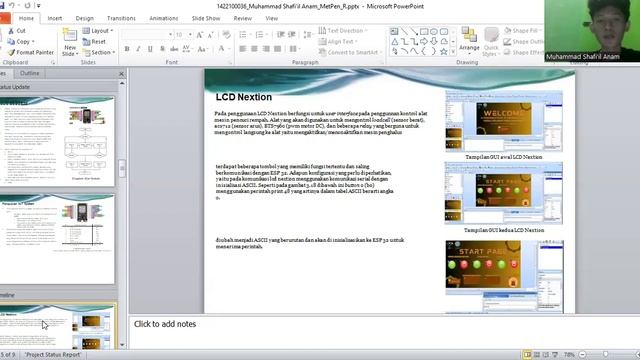This screenshot has height=360, width=640.
Task: Open the Insert ribbon tab
Action: click(x=55, y=18)
